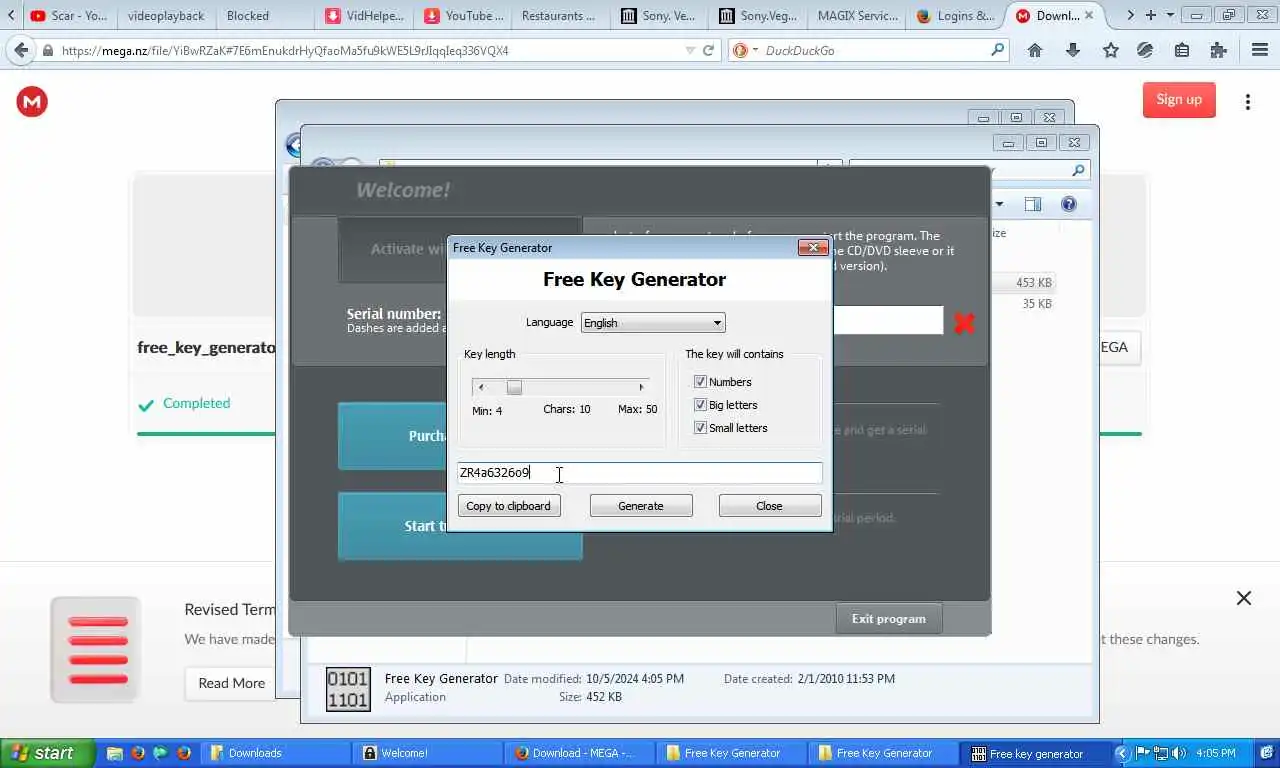Click the volume icon in system tray
Image resolution: width=1280 pixels, height=768 pixels.
tap(1179, 753)
